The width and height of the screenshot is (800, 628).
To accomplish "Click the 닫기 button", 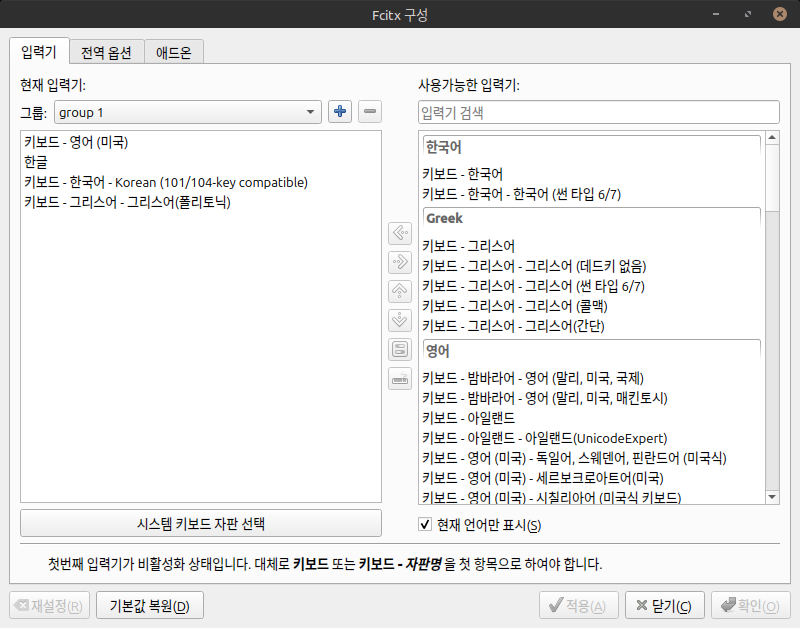I will coord(665,606).
